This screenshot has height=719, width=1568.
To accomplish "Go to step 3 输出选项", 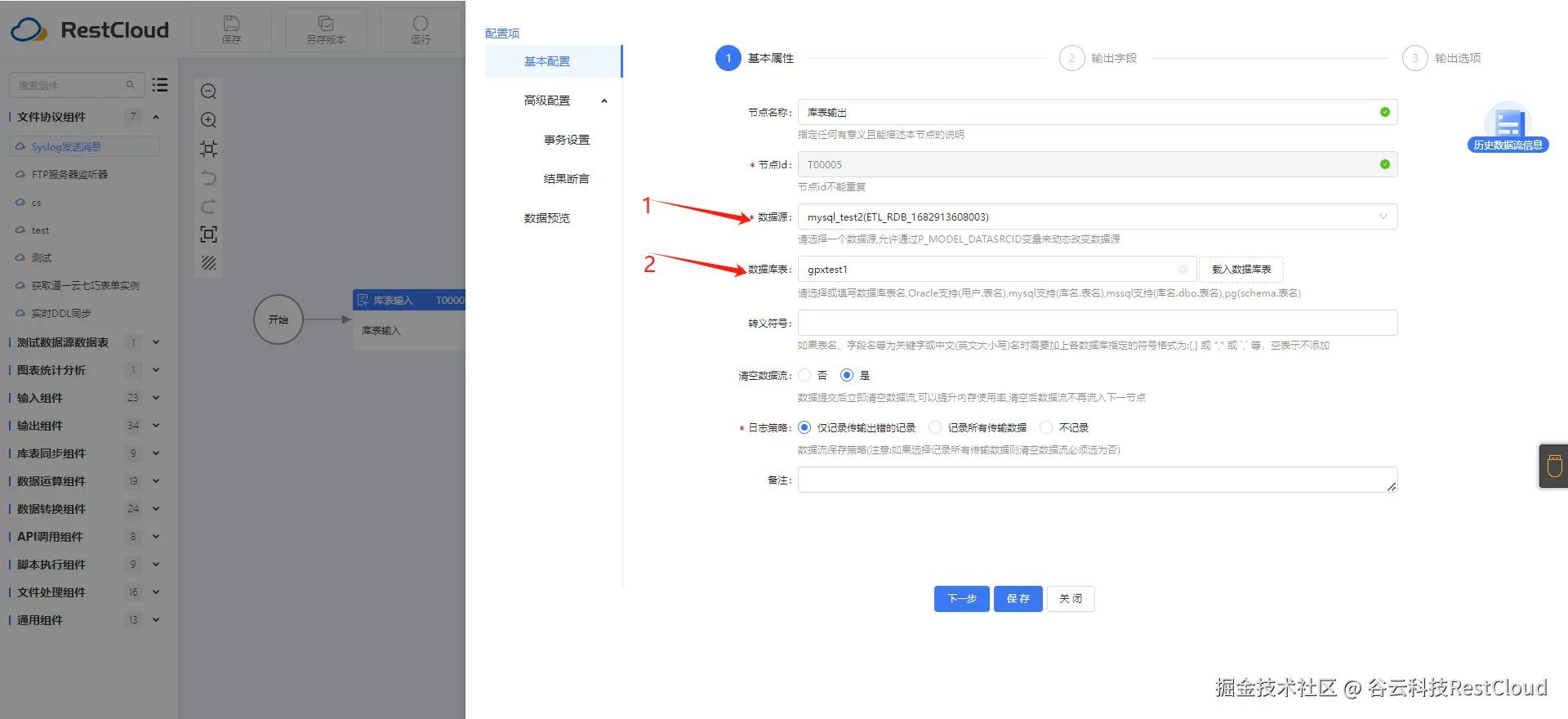I will [1441, 58].
